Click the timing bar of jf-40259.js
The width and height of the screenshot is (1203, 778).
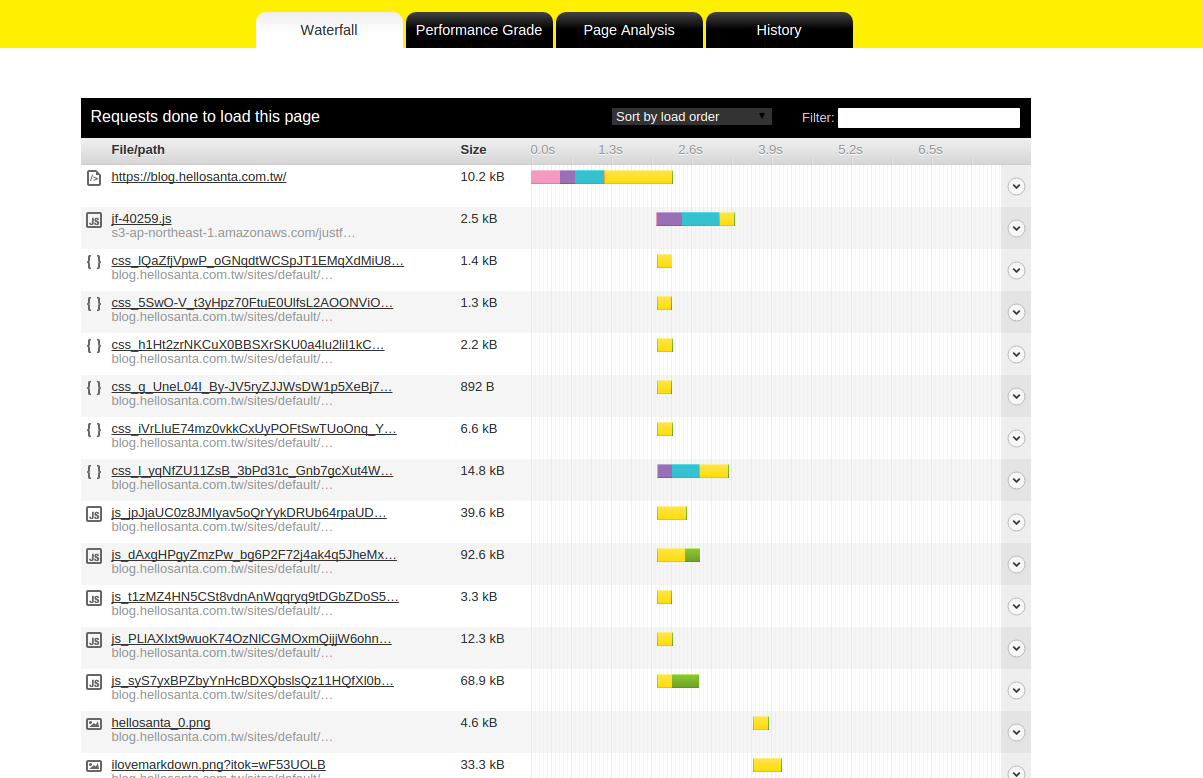696,219
